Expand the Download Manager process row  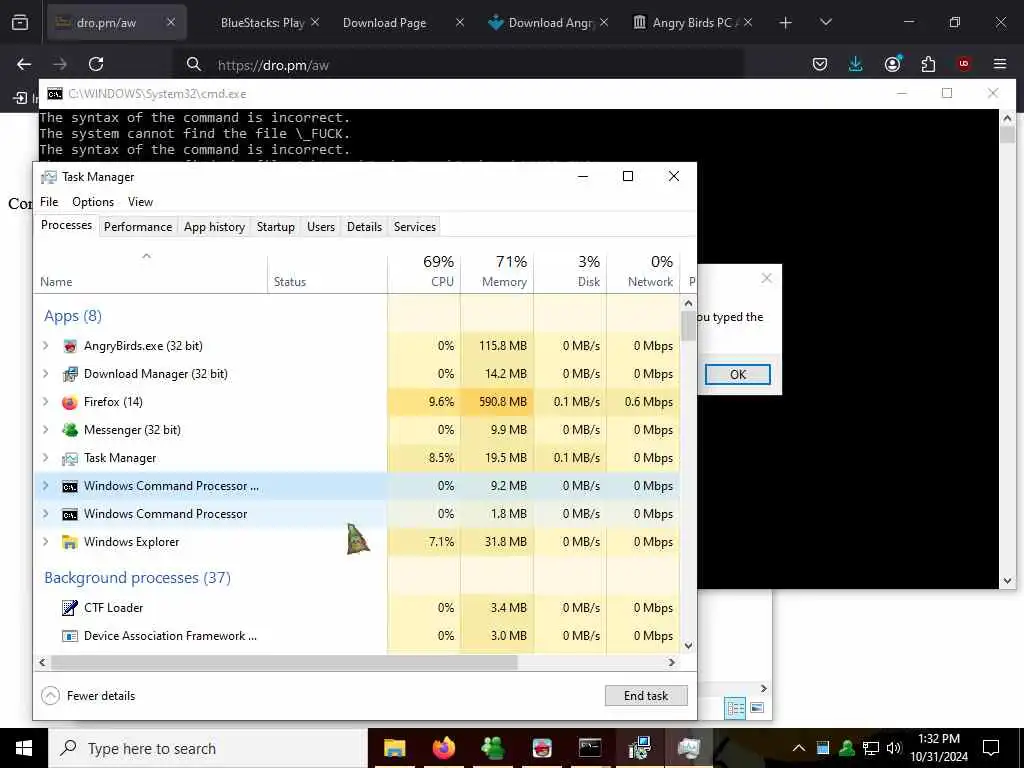click(x=46, y=374)
